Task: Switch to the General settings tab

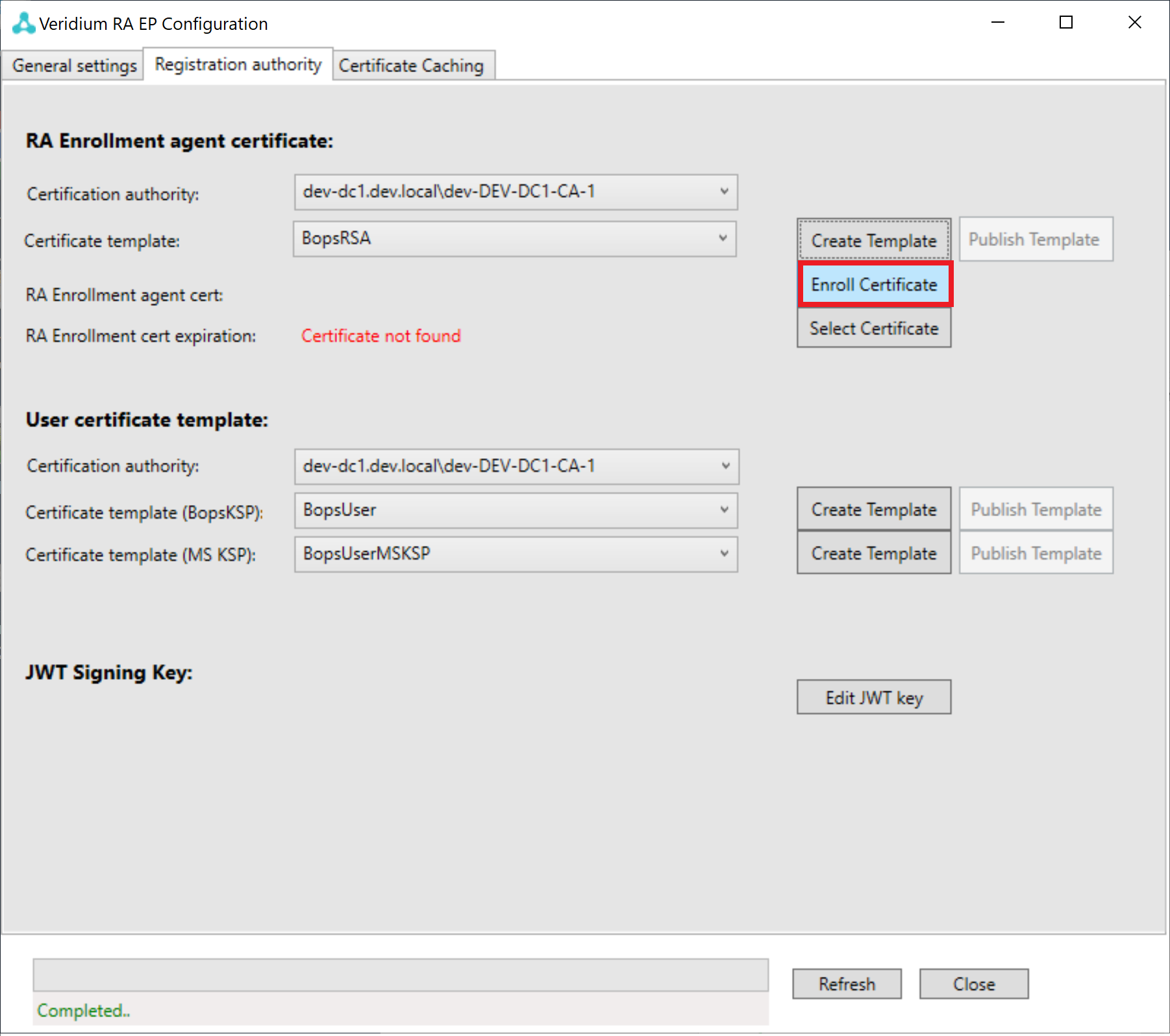Action: [74, 66]
